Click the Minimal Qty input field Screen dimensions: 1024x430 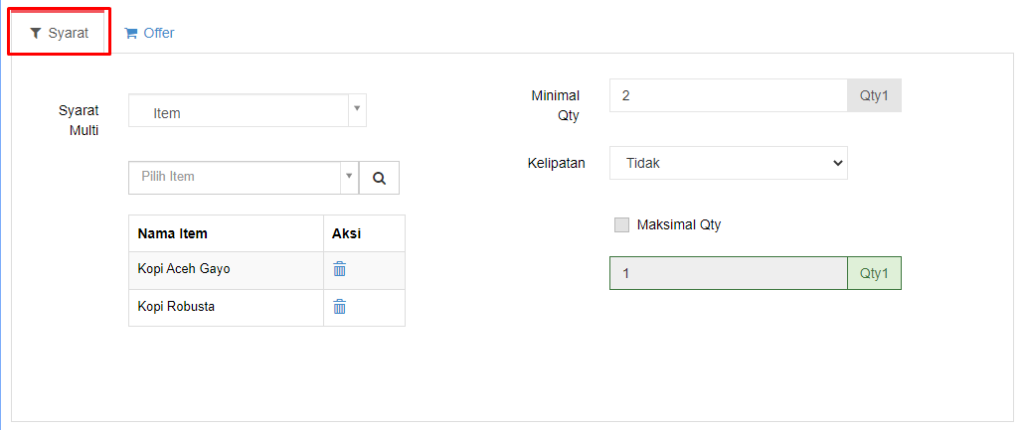[728, 95]
